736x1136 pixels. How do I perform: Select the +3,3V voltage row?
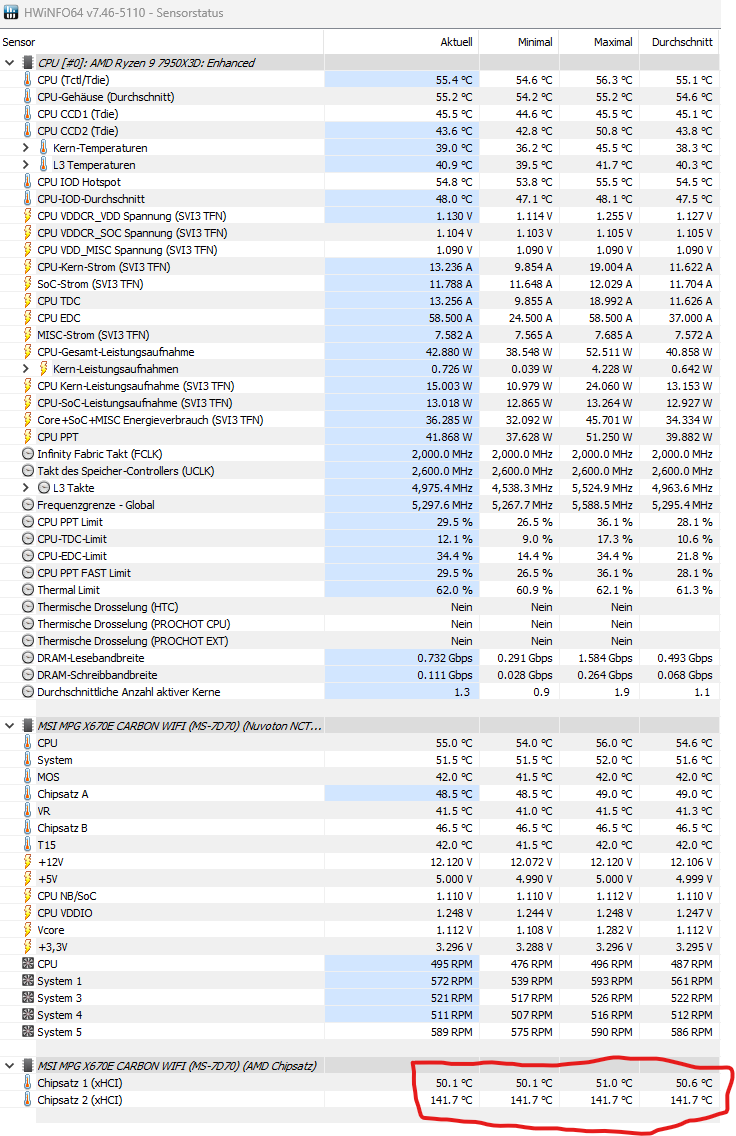coord(360,947)
